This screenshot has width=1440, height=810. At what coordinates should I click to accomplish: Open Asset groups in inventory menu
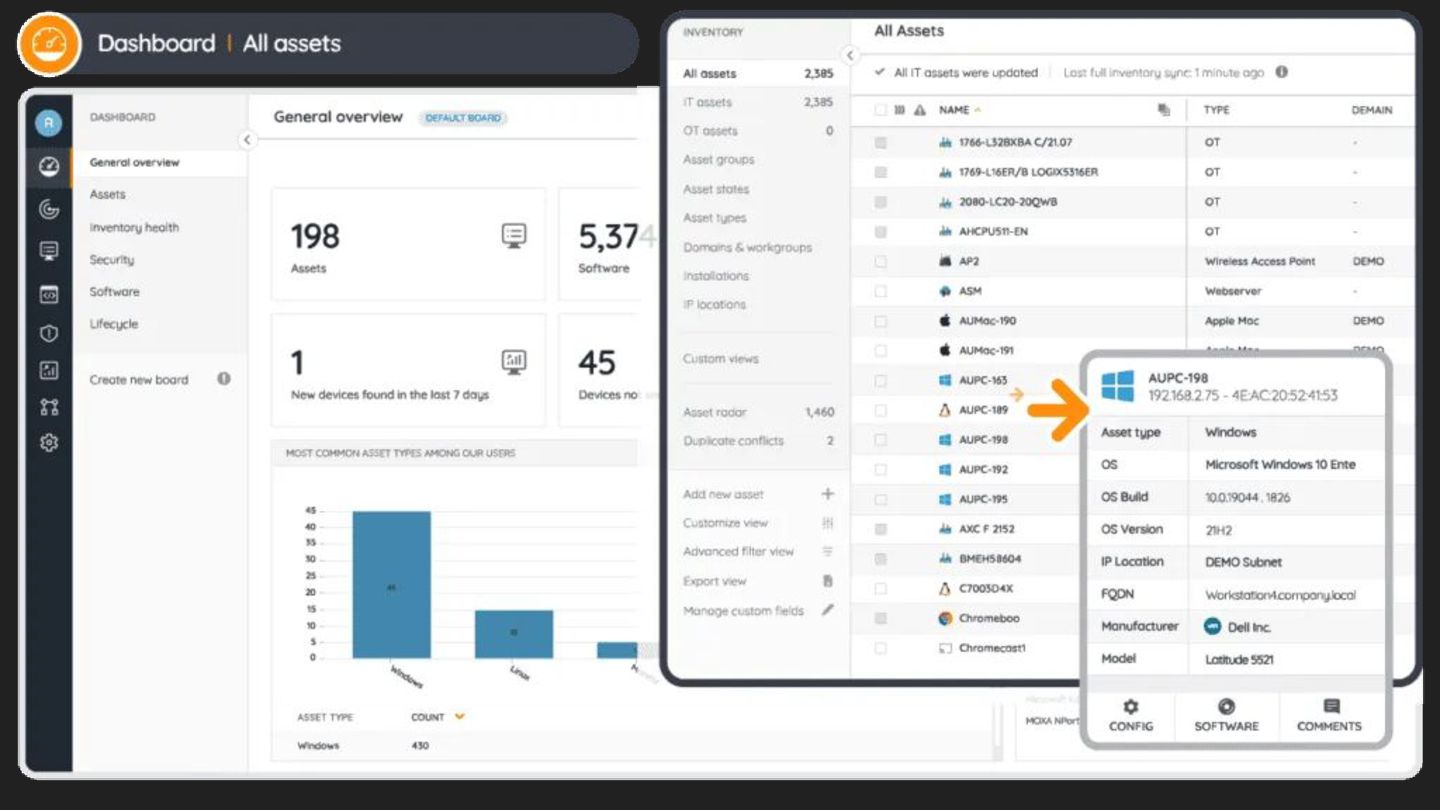point(718,160)
